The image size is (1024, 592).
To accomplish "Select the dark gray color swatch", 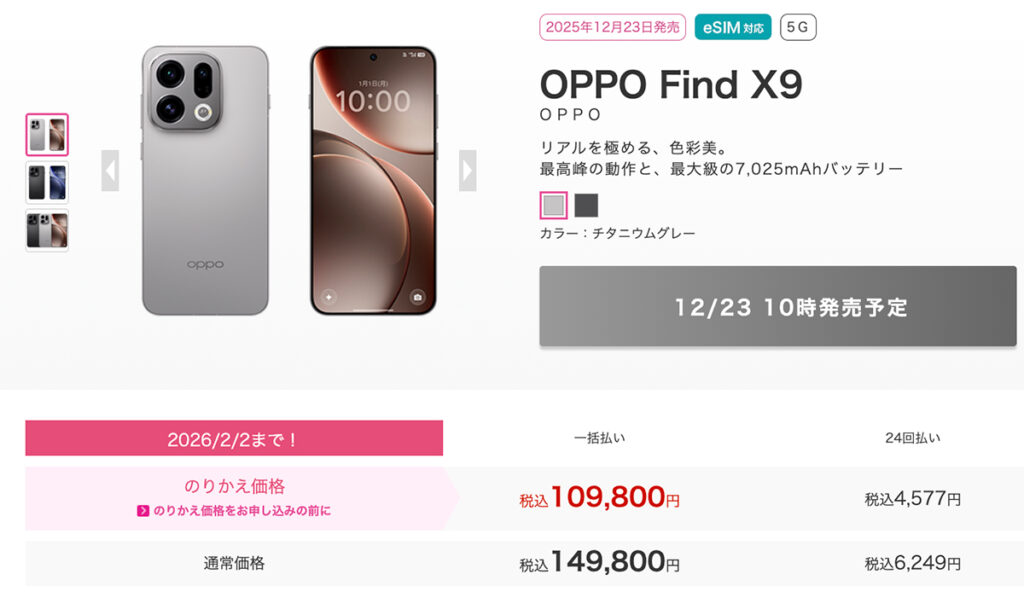I will (x=586, y=205).
